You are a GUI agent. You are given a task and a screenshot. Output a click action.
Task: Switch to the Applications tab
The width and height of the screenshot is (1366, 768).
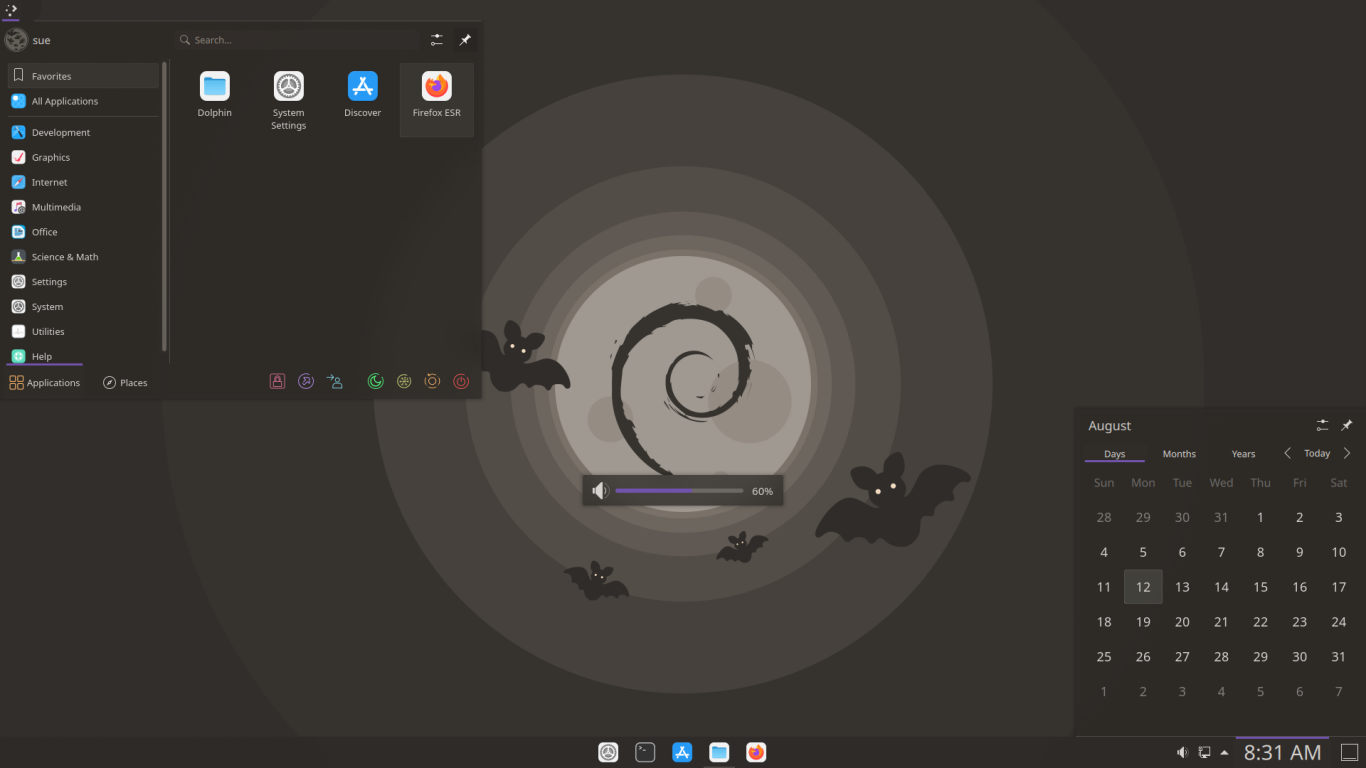point(44,382)
